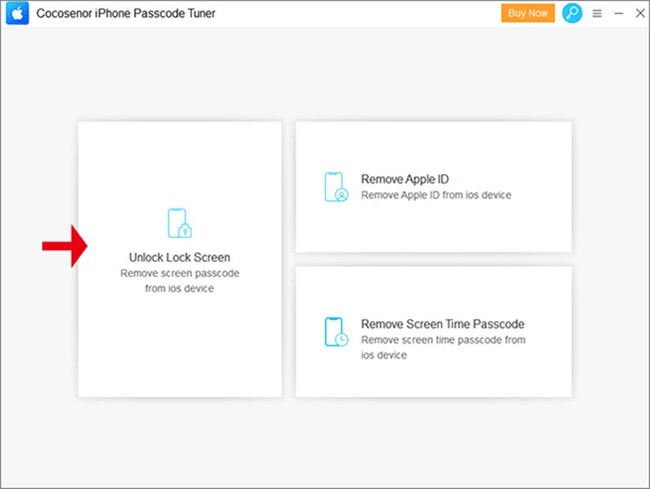Screen dimensions: 650x489
Task: Click the Remove Apple ID phone-user icon
Action: [x=336, y=187]
